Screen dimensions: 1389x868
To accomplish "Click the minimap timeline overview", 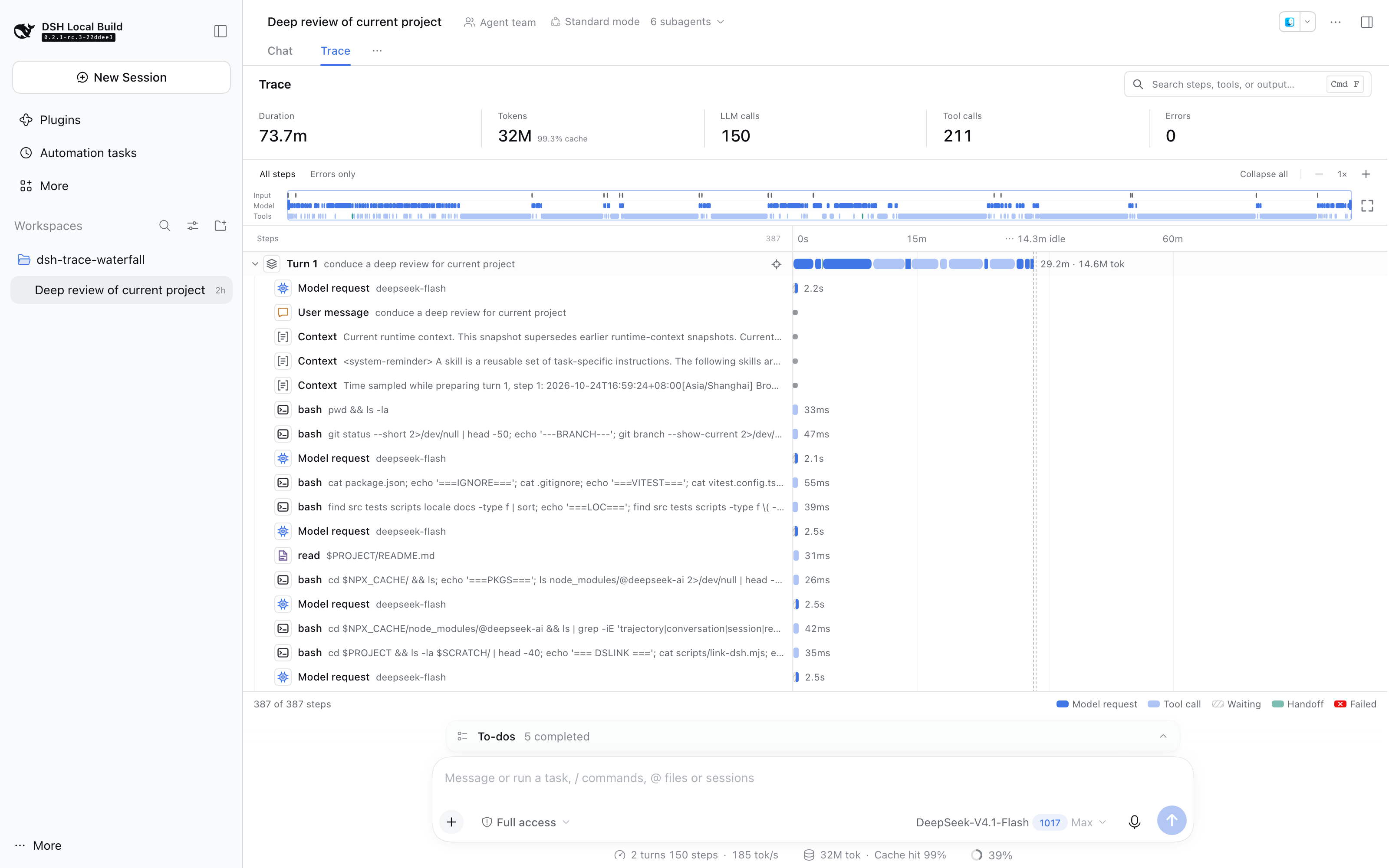I will tap(819, 206).
